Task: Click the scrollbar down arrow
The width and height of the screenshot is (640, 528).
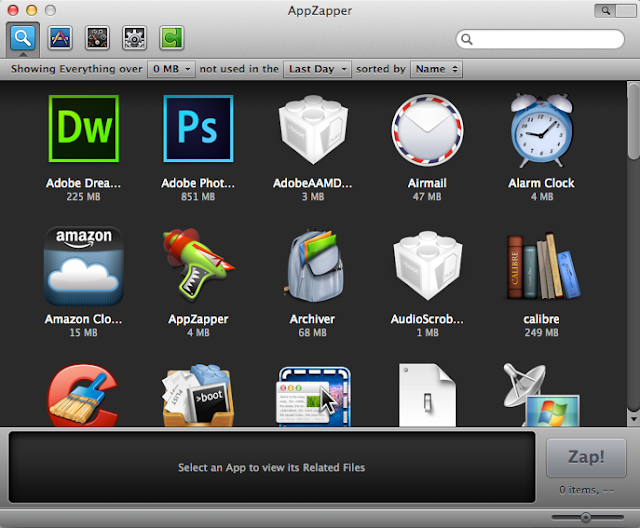Action: [x=633, y=419]
